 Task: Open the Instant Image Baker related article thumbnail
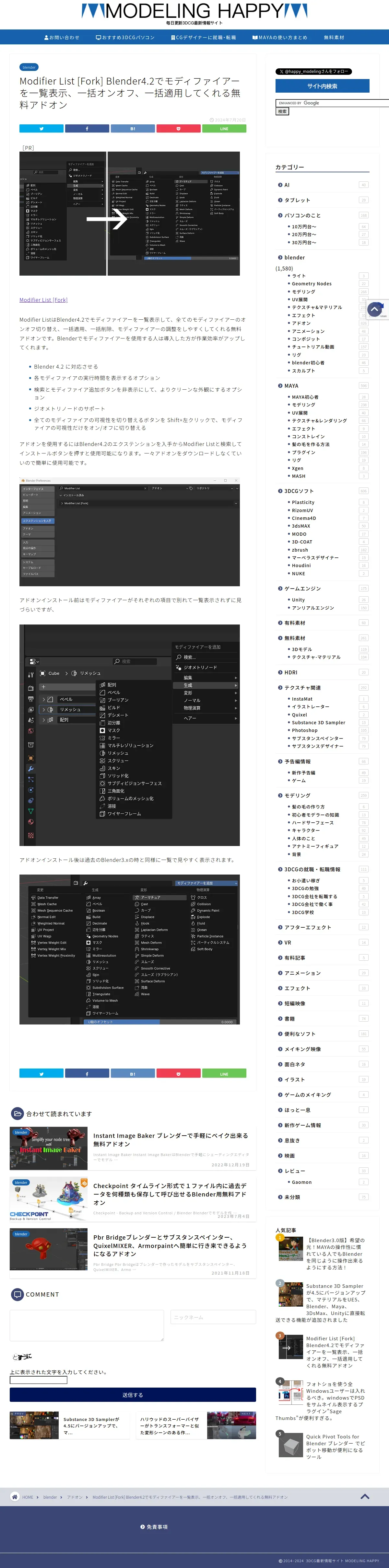point(49,1148)
